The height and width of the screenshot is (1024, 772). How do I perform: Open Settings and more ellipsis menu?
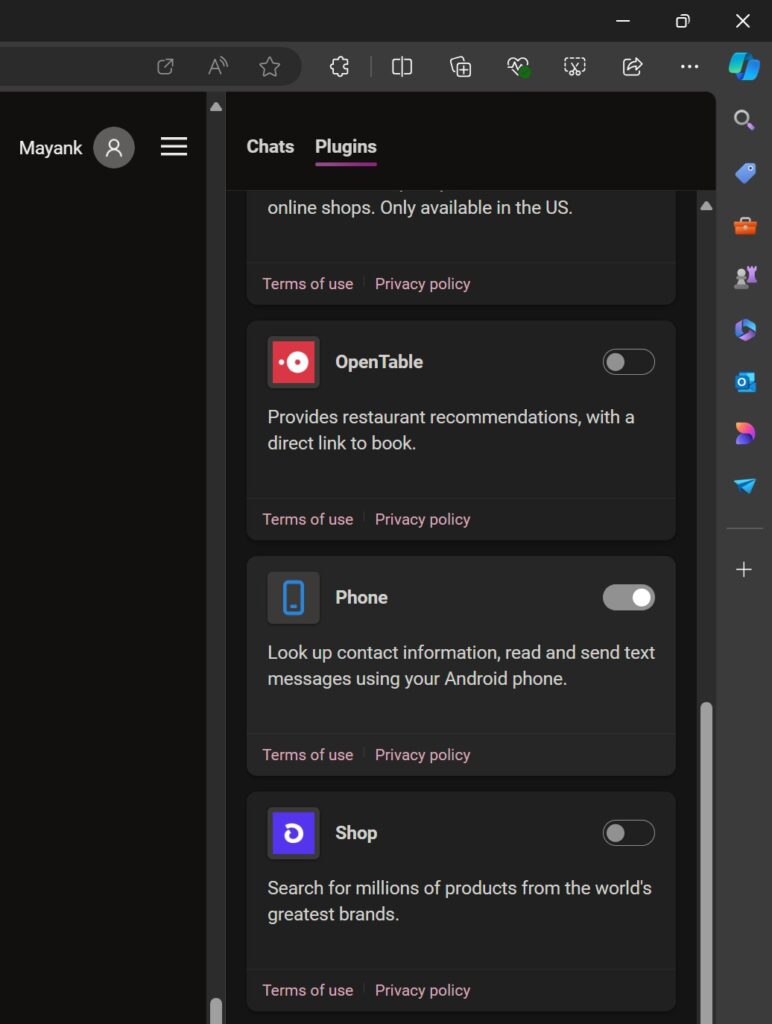(x=689, y=66)
